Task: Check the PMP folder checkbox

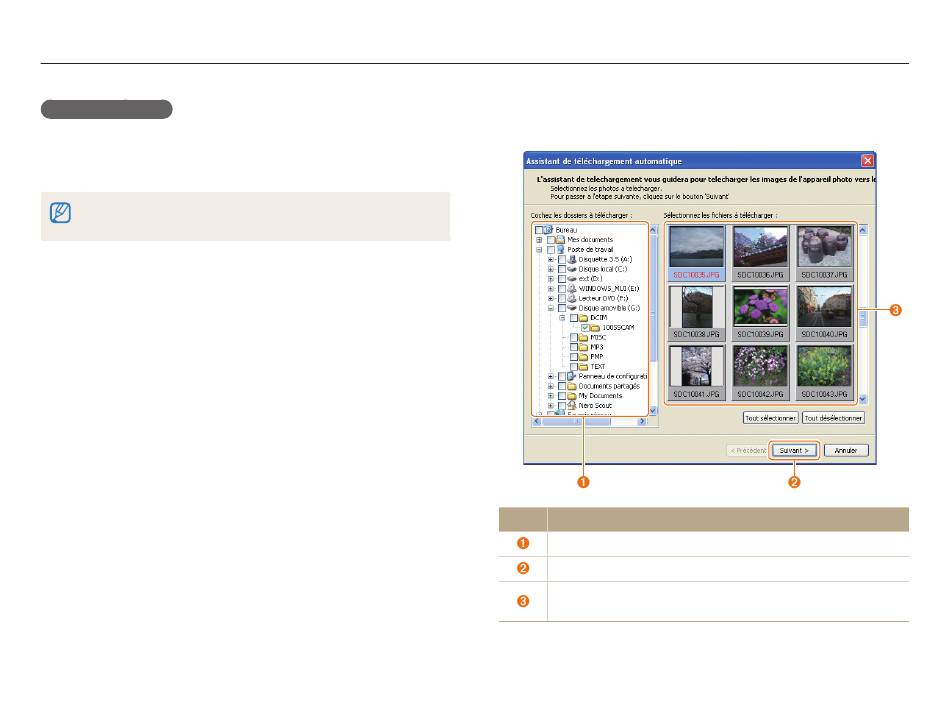Action: 574,357
